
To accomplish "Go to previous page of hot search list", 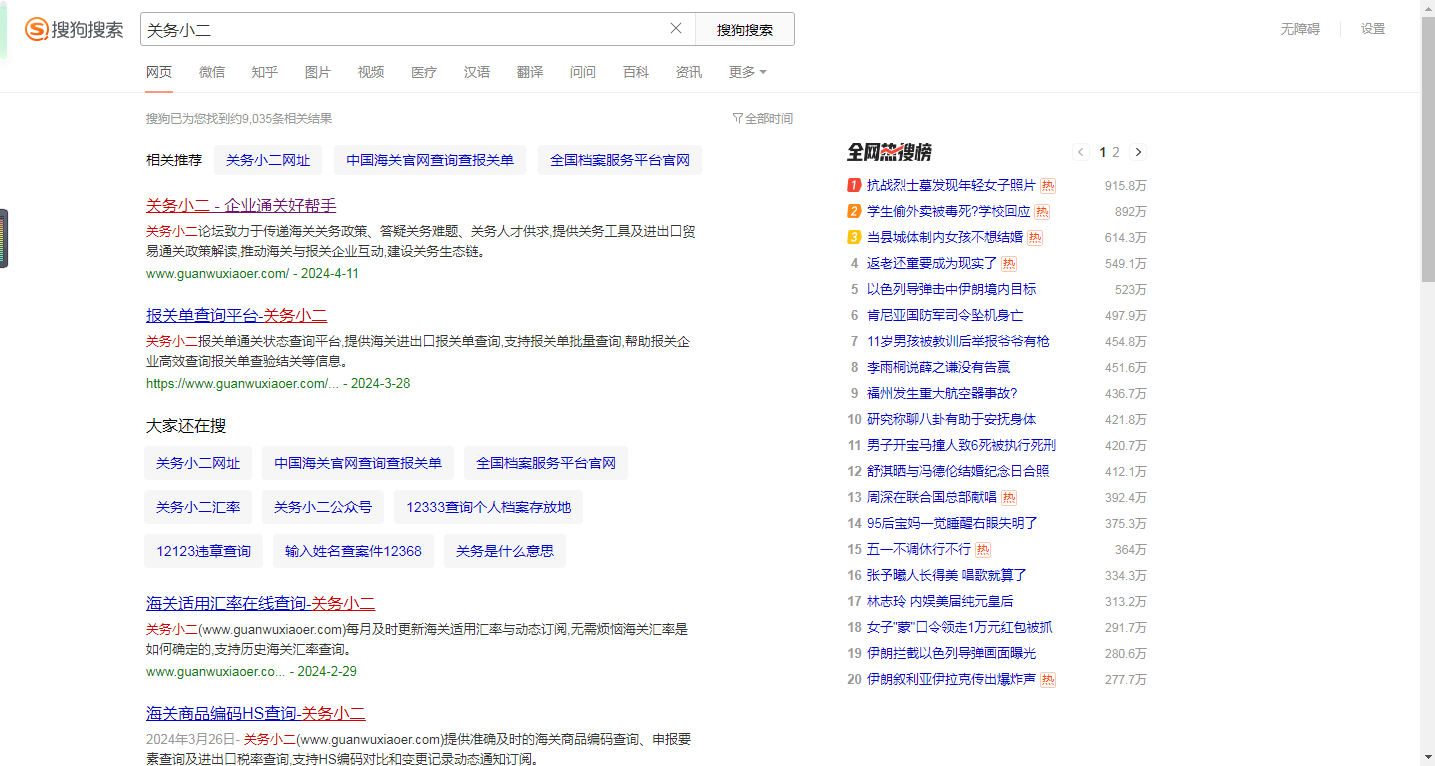I will [1081, 152].
